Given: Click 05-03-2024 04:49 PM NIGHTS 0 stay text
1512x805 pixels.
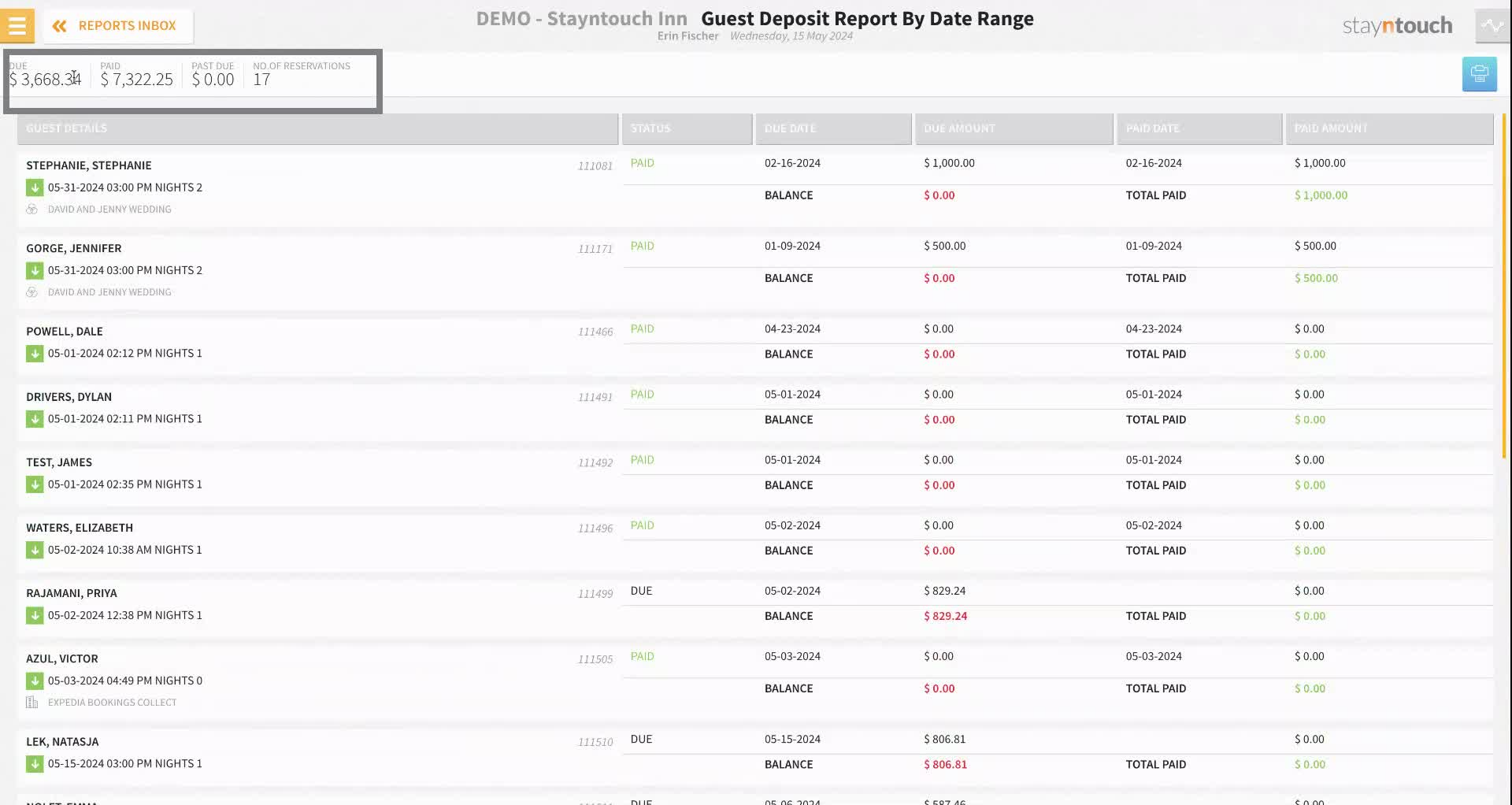Looking at the screenshot, I should click(125, 681).
